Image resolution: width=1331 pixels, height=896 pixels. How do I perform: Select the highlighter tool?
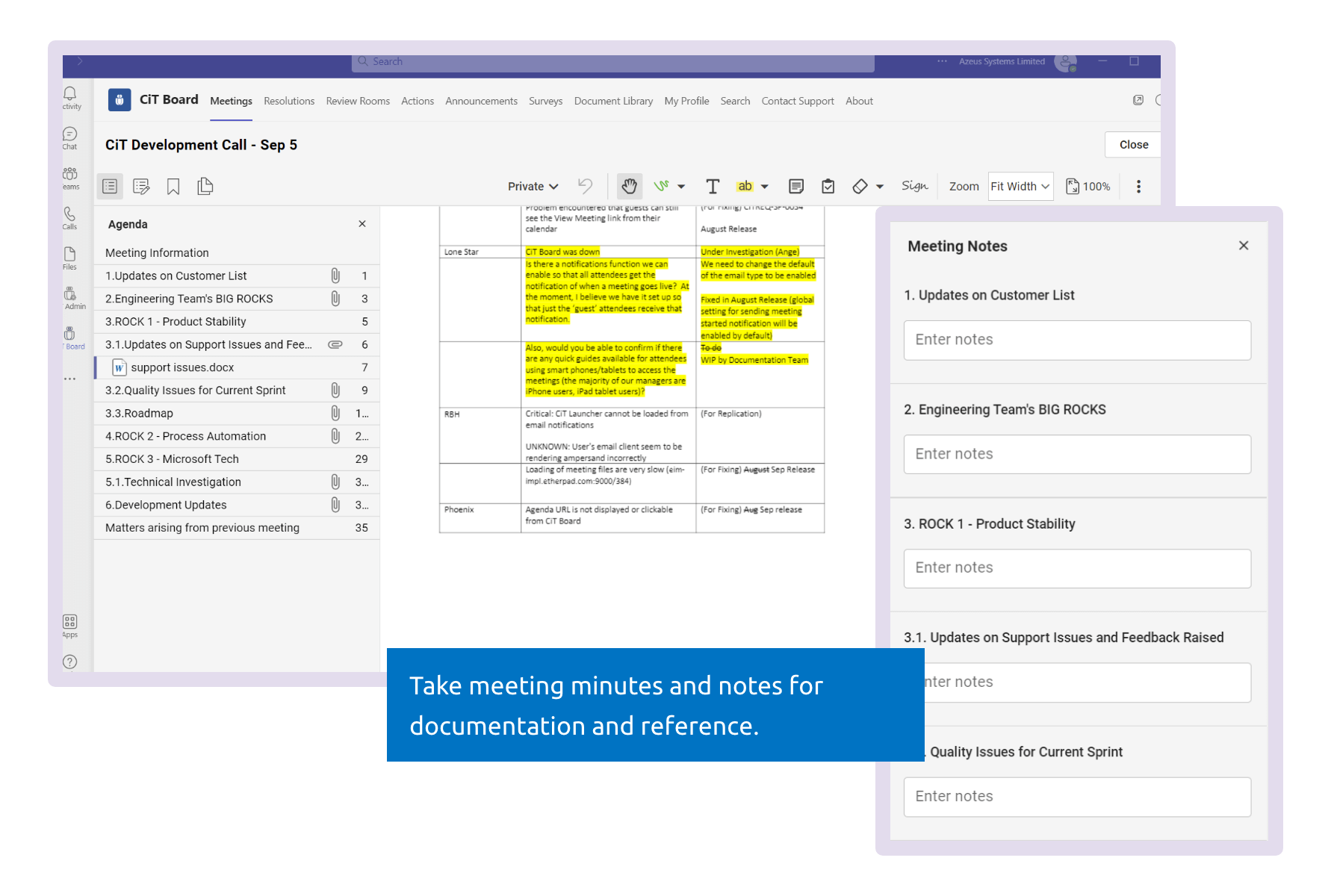[745, 186]
